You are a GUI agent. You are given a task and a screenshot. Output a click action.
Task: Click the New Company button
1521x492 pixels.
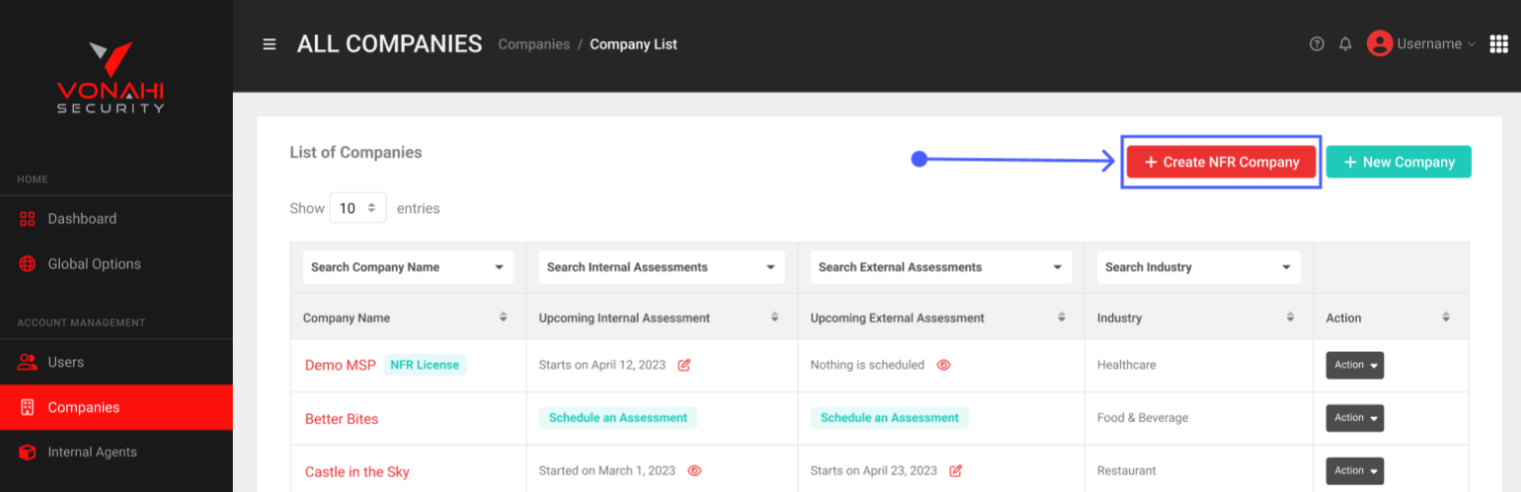pyautogui.click(x=1398, y=162)
